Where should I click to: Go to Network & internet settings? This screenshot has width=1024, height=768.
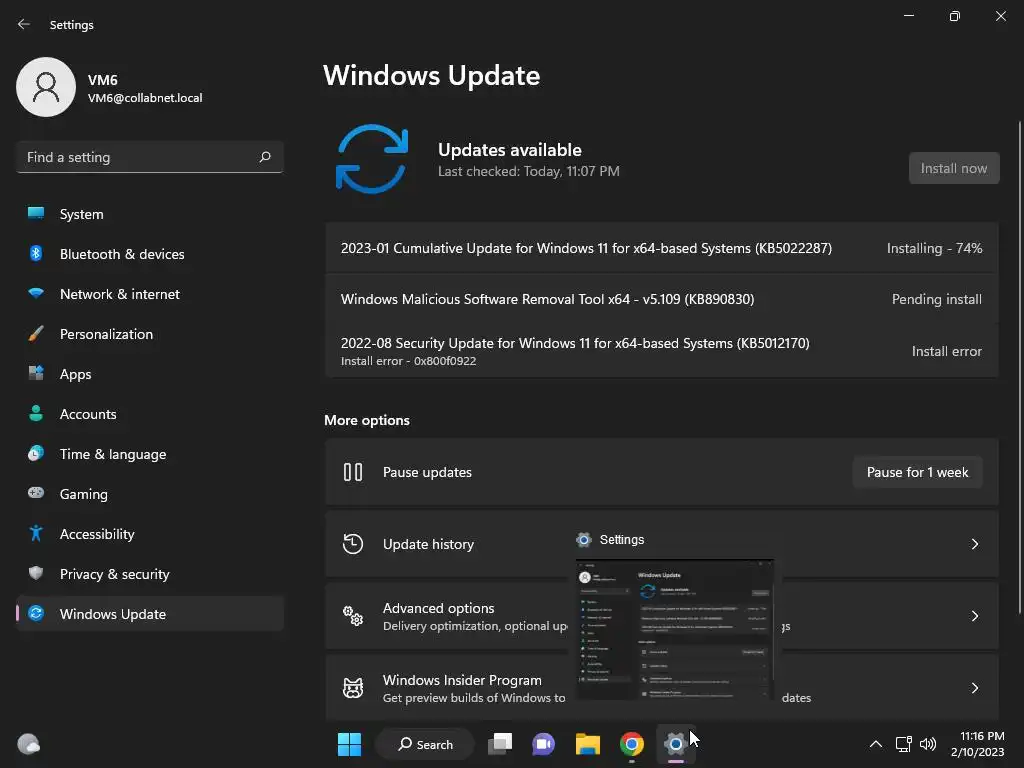pyautogui.click(x=150, y=294)
